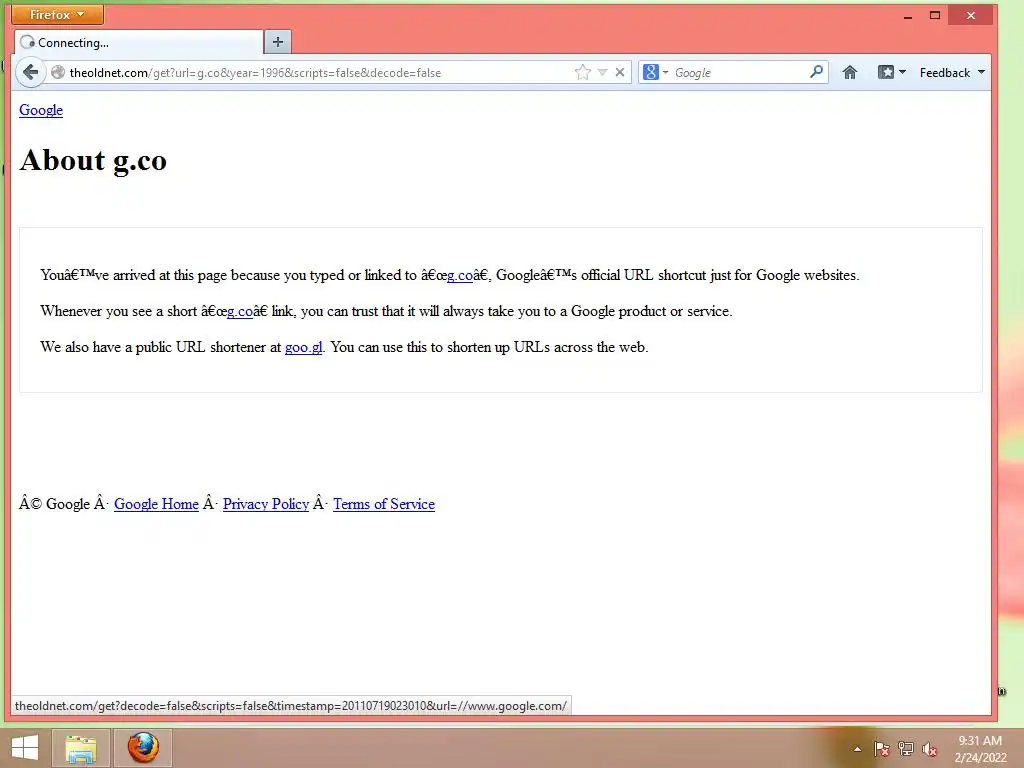The height and width of the screenshot is (768, 1024).
Task: Expand the bookmarks button dropdown arrow
Action: (903, 72)
